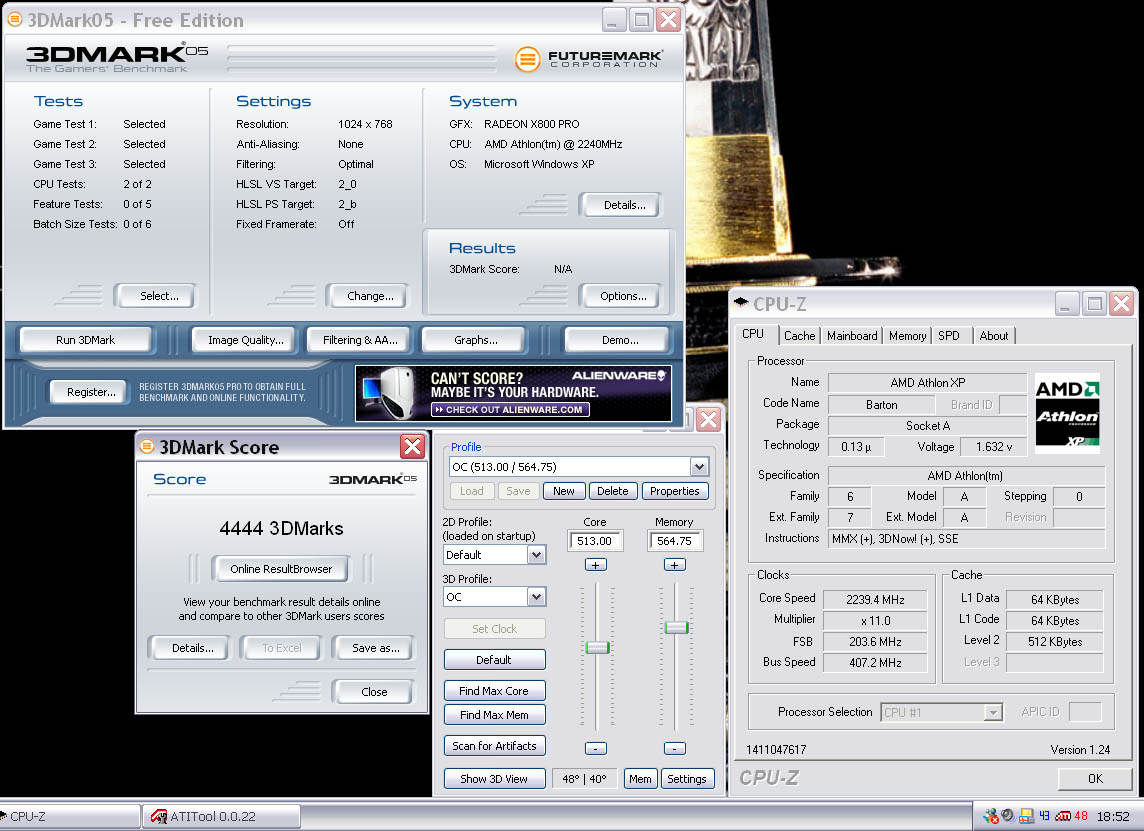Click Show 3D View

pyautogui.click(x=494, y=778)
